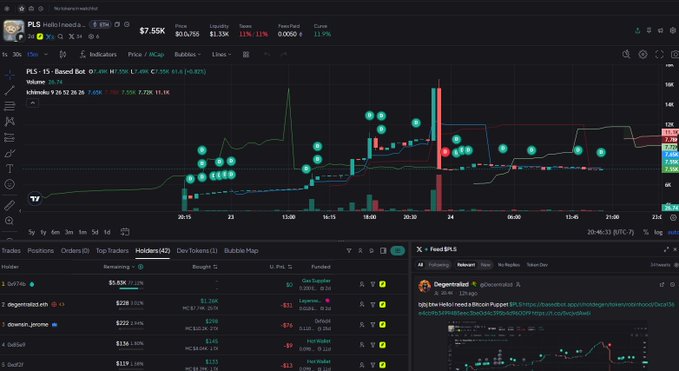Open chart settings hexagon icon

tap(643, 55)
